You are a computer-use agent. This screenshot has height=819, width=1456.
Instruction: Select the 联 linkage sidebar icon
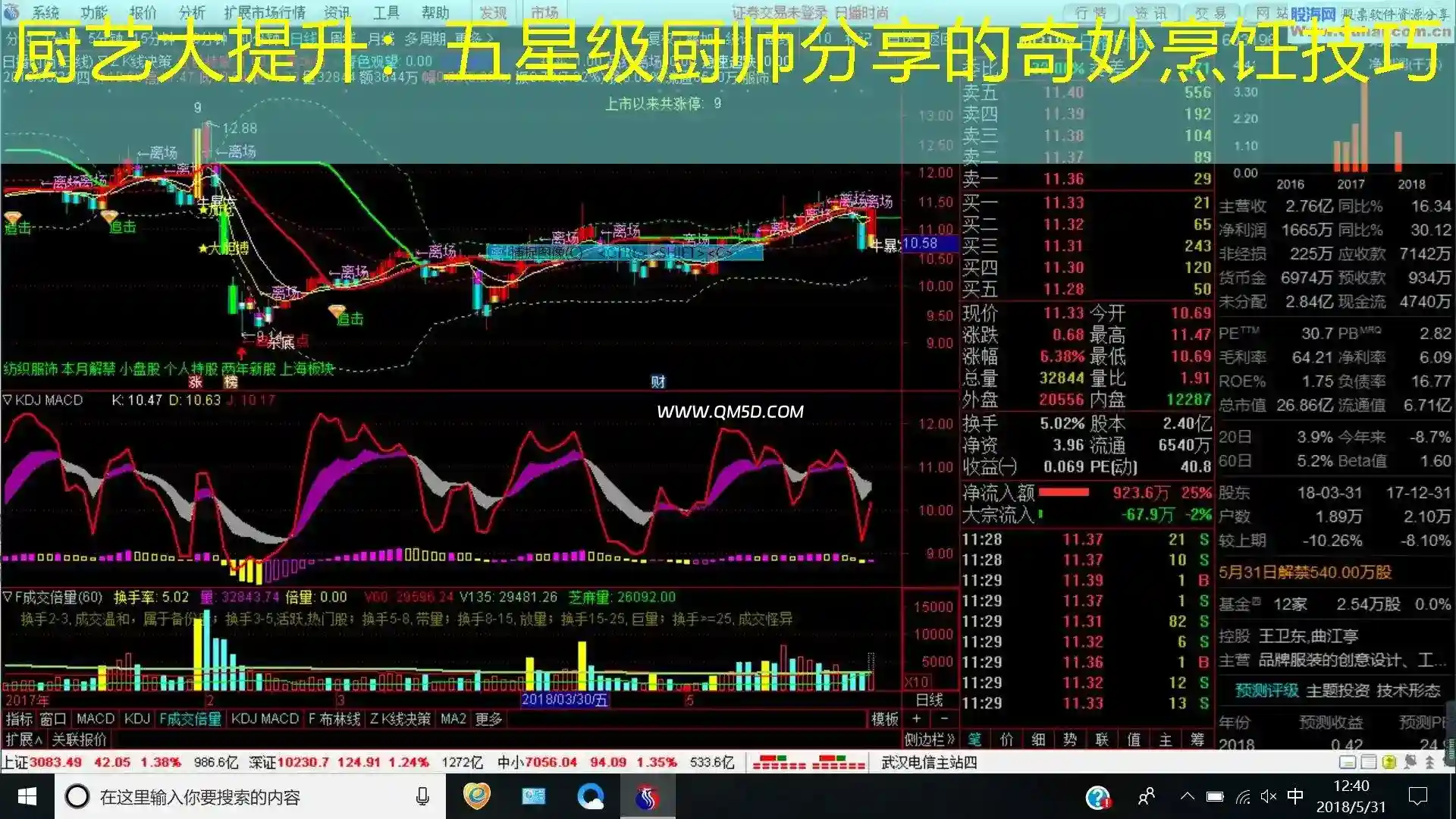1102,739
